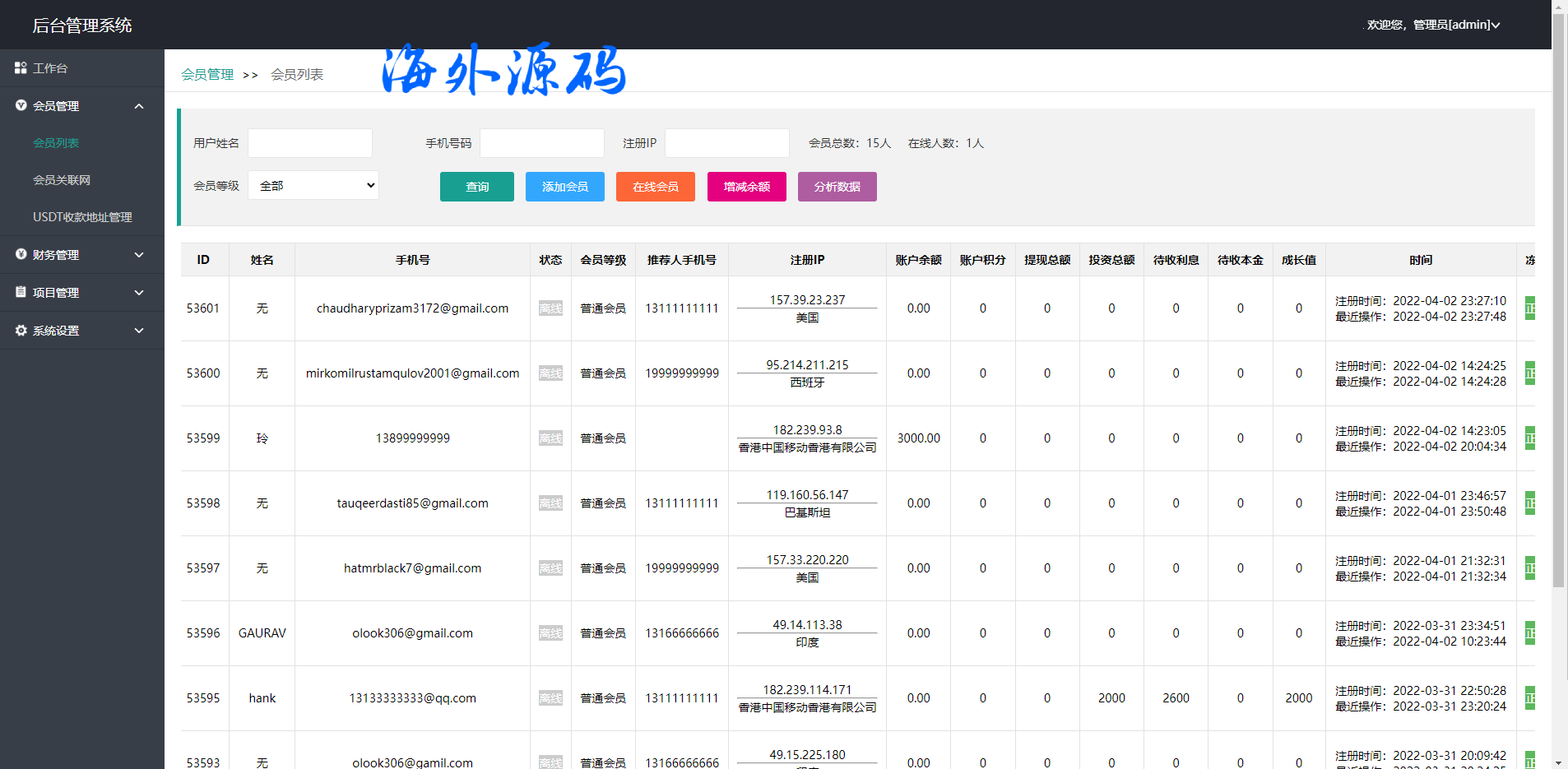The width and height of the screenshot is (1568, 769).
Task: Click the 项目管理 clipboard icon
Action: coord(21,292)
